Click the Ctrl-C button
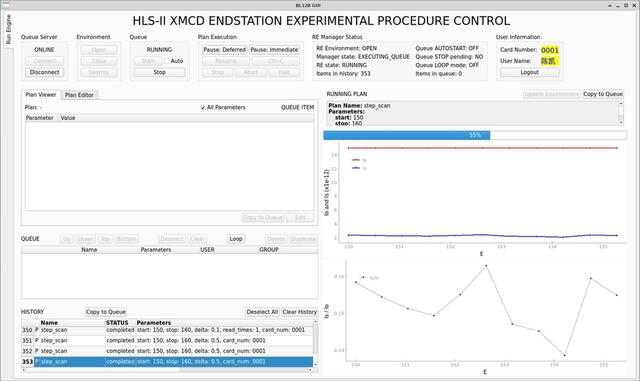The width and height of the screenshot is (640, 381). pos(276,61)
